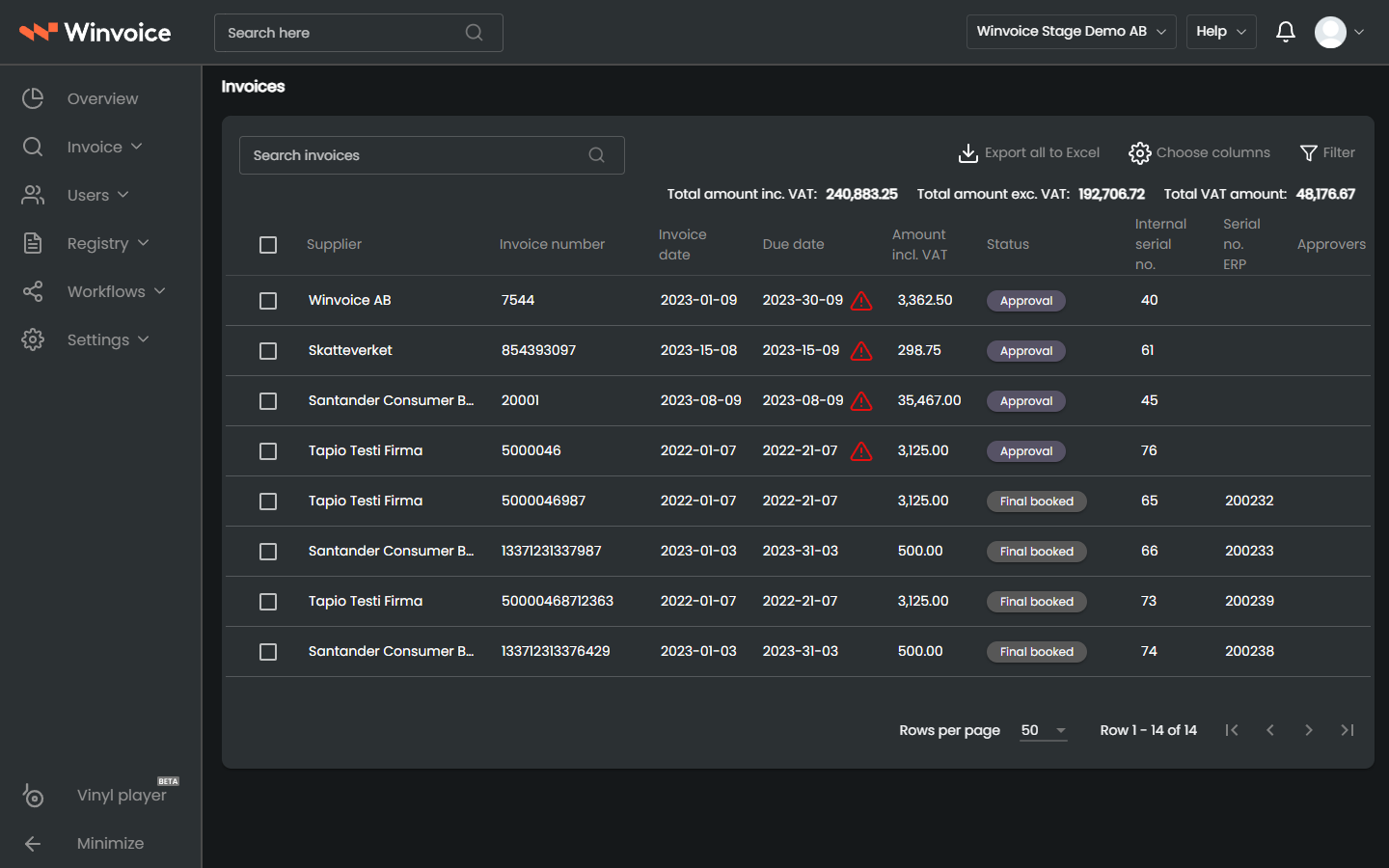Check the Winvoice AB invoice row
The image size is (1389, 868).
(268, 301)
